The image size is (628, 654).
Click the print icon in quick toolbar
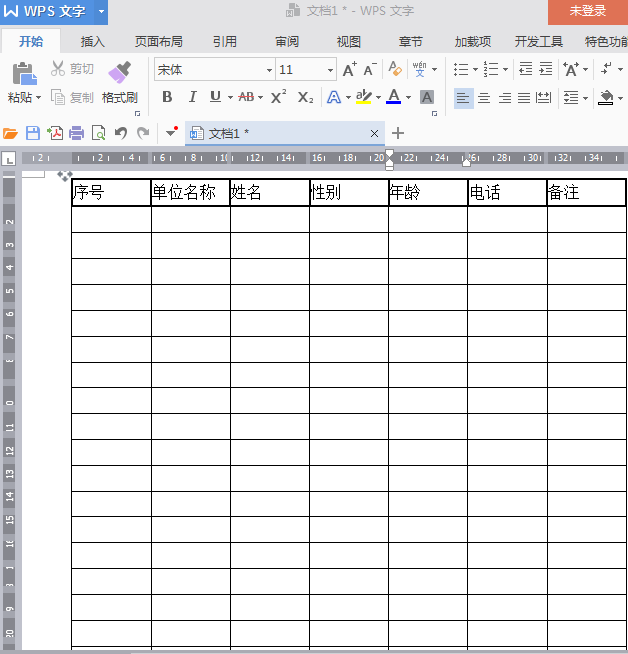coord(76,133)
